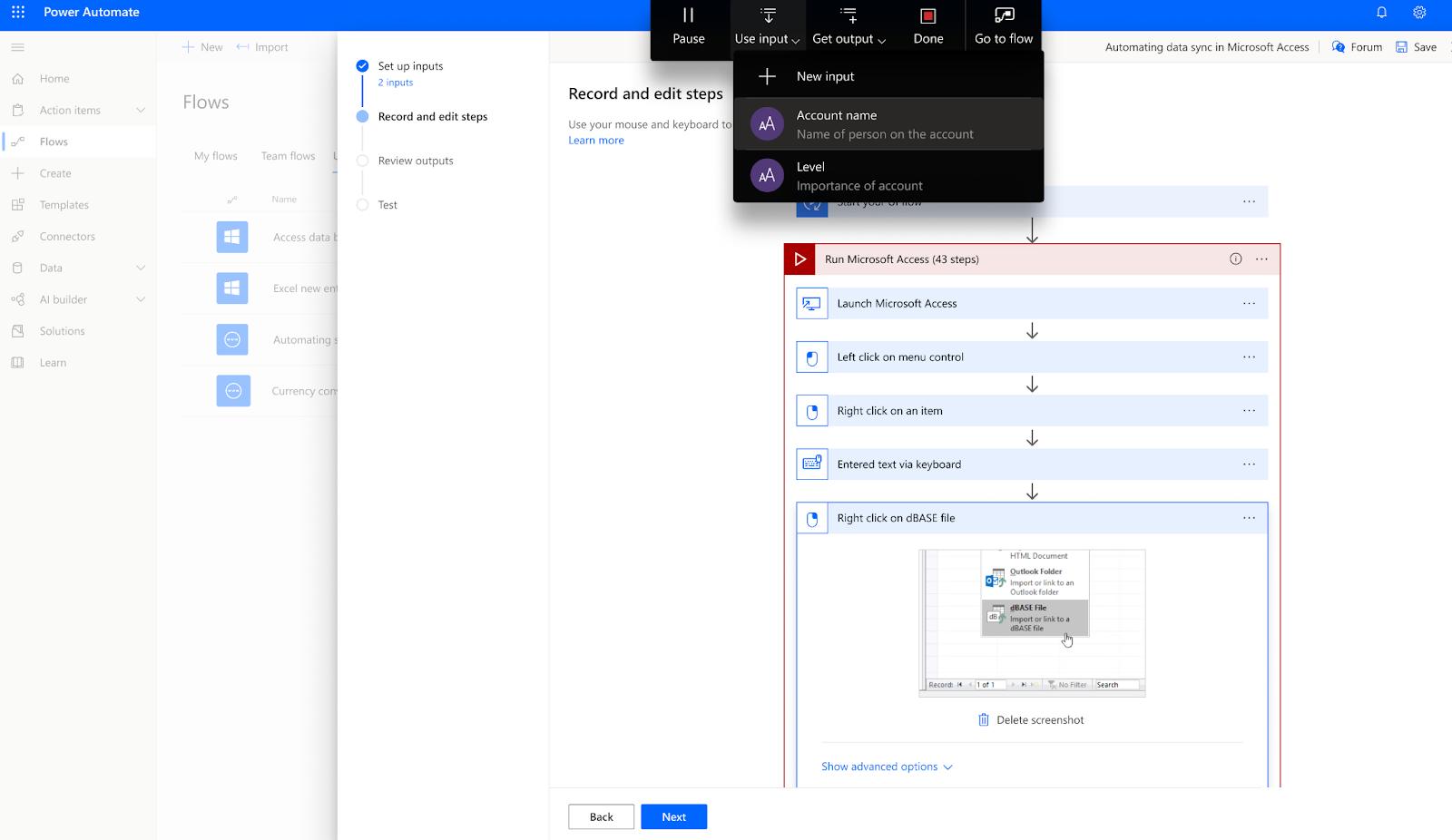Expand Show advanced options

pyautogui.click(x=887, y=767)
